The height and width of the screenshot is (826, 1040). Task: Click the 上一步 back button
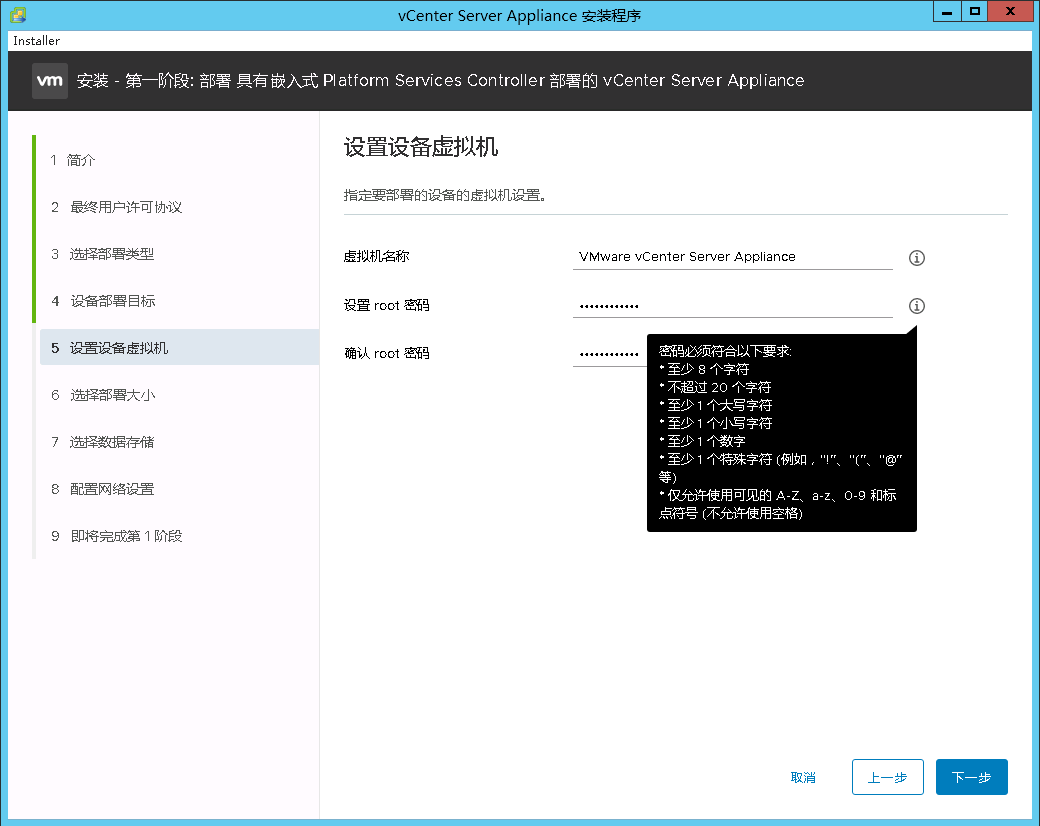(887, 777)
